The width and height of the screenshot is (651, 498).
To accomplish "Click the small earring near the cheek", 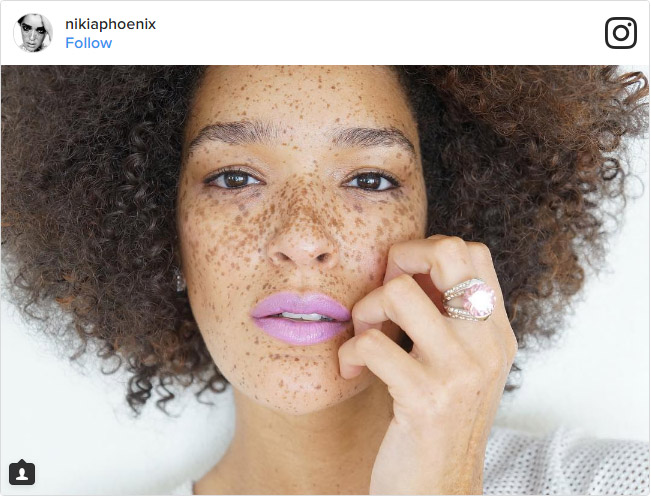I will point(179,281).
